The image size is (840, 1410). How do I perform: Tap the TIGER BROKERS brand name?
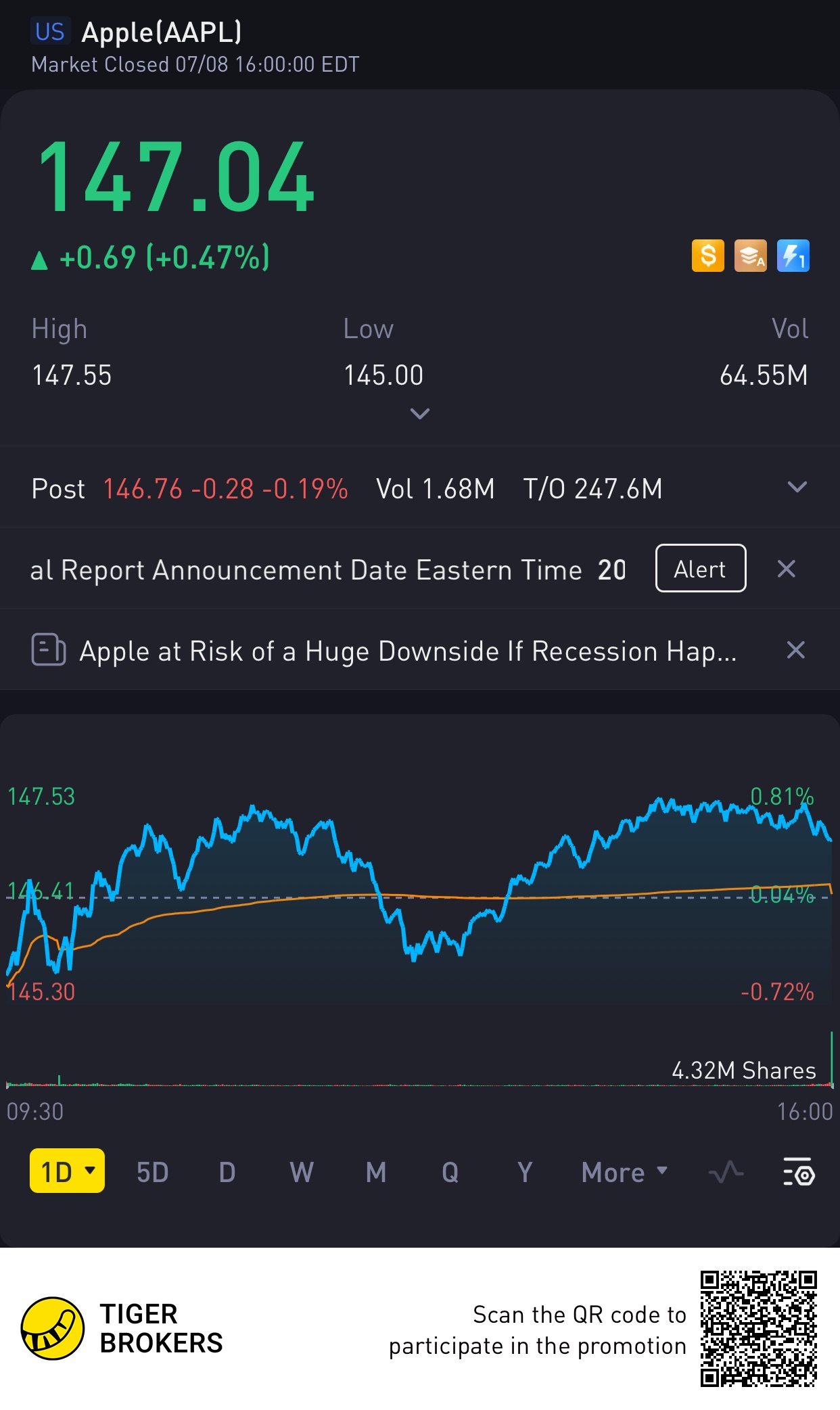click(161, 1329)
